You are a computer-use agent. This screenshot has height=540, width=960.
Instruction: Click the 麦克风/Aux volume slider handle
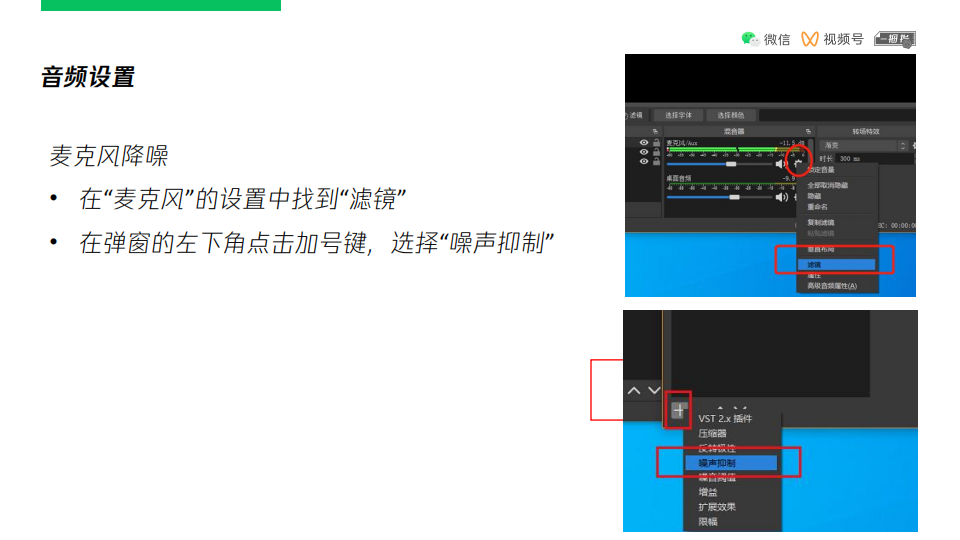click(731, 164)
